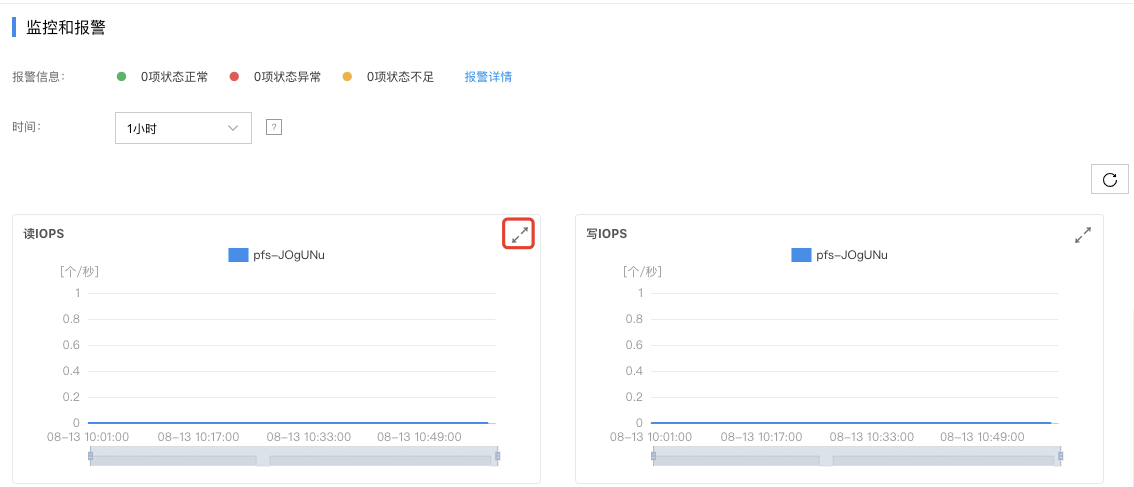Click the 监控和报警 section heading
1134x487 pixels.
tap(66, 28)
